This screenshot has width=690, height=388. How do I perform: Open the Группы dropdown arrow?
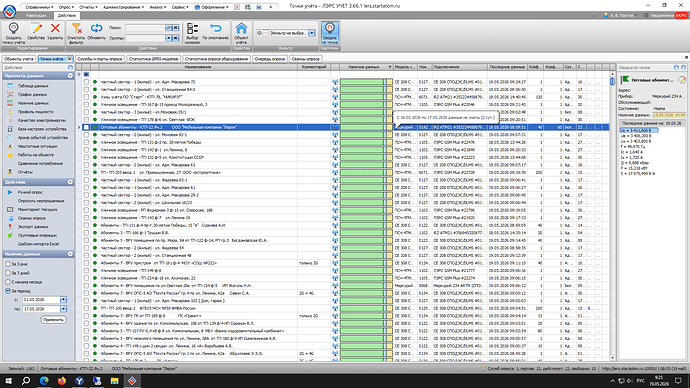tap(168, 38)
